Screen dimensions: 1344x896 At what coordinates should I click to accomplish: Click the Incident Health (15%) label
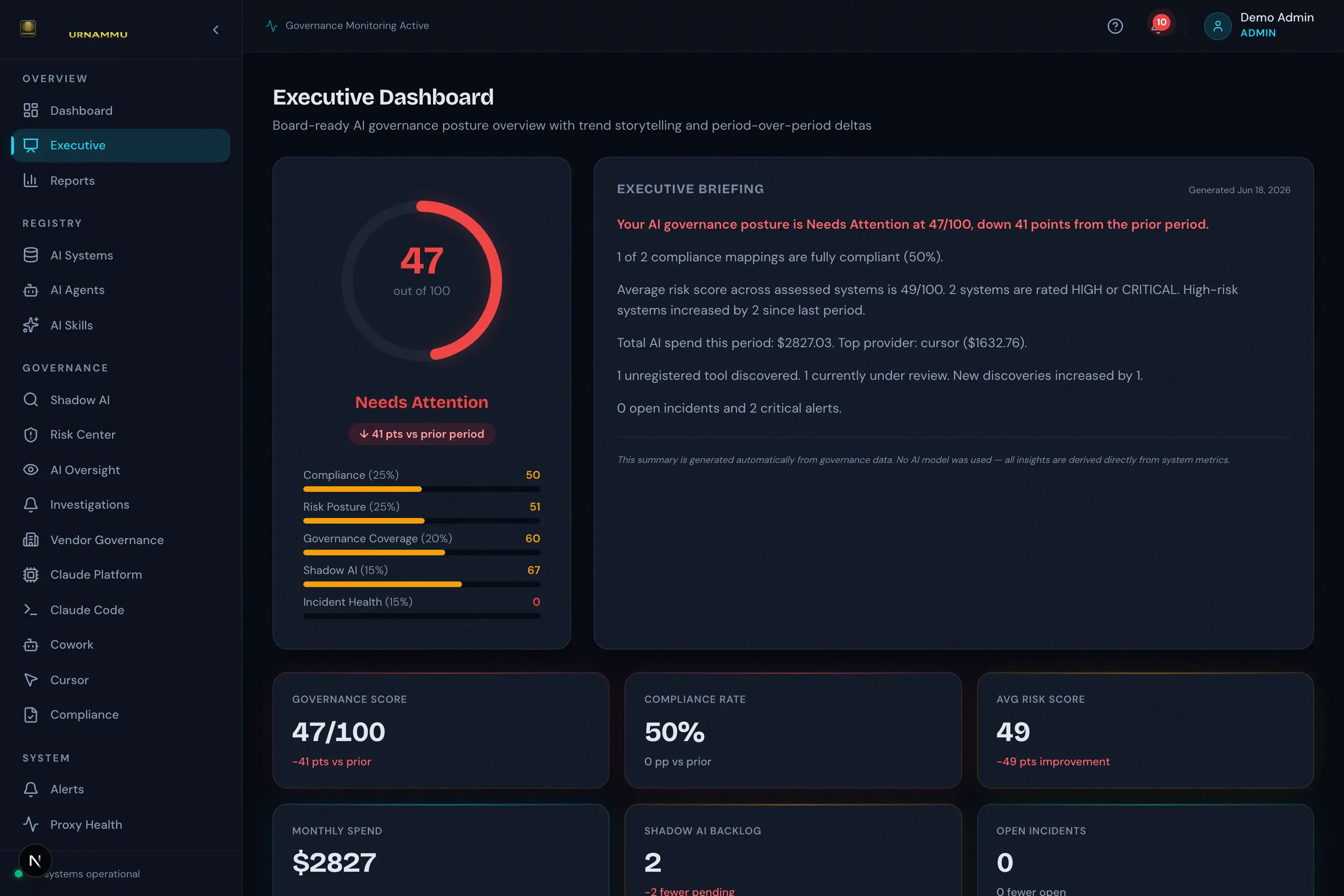(x=358, y=602)
